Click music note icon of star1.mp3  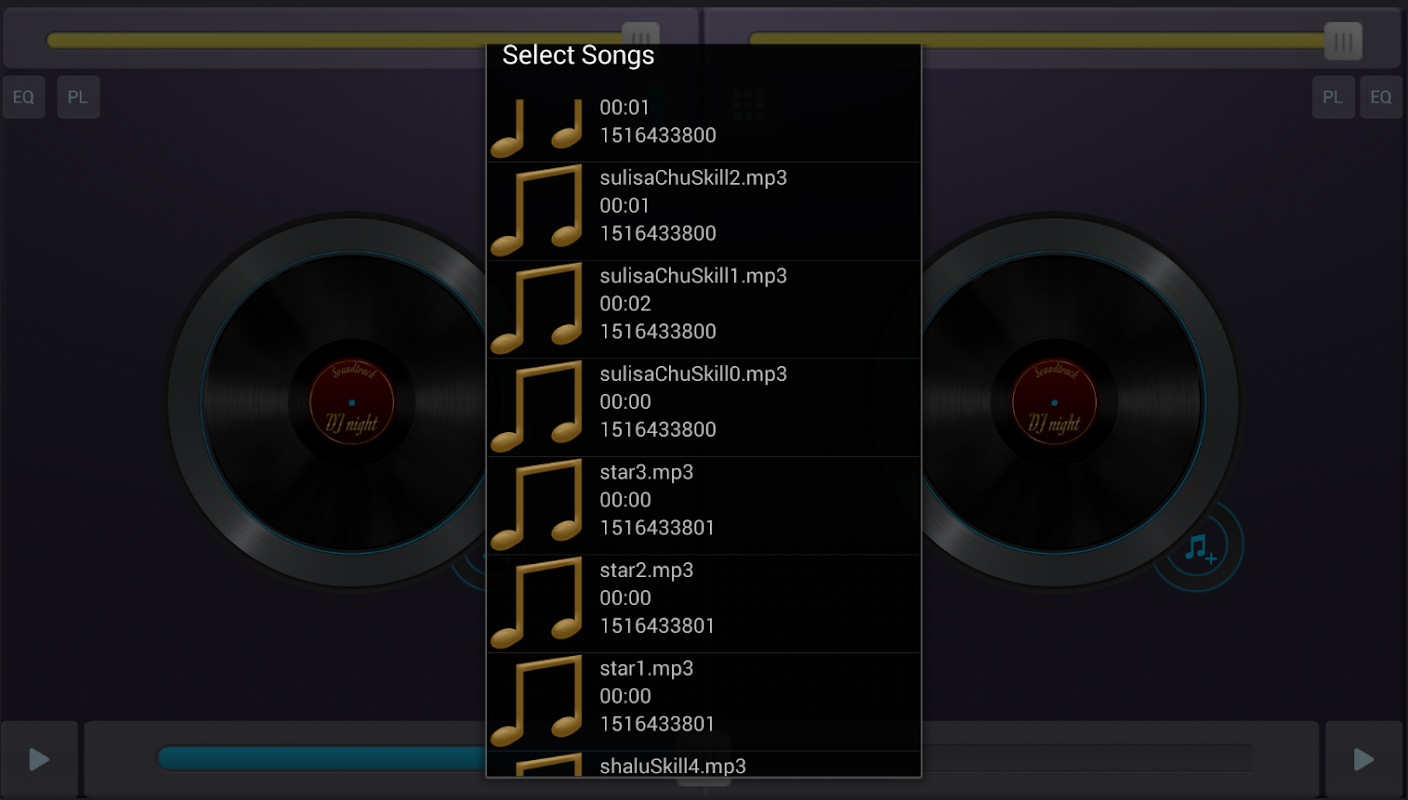pos(537,701)
